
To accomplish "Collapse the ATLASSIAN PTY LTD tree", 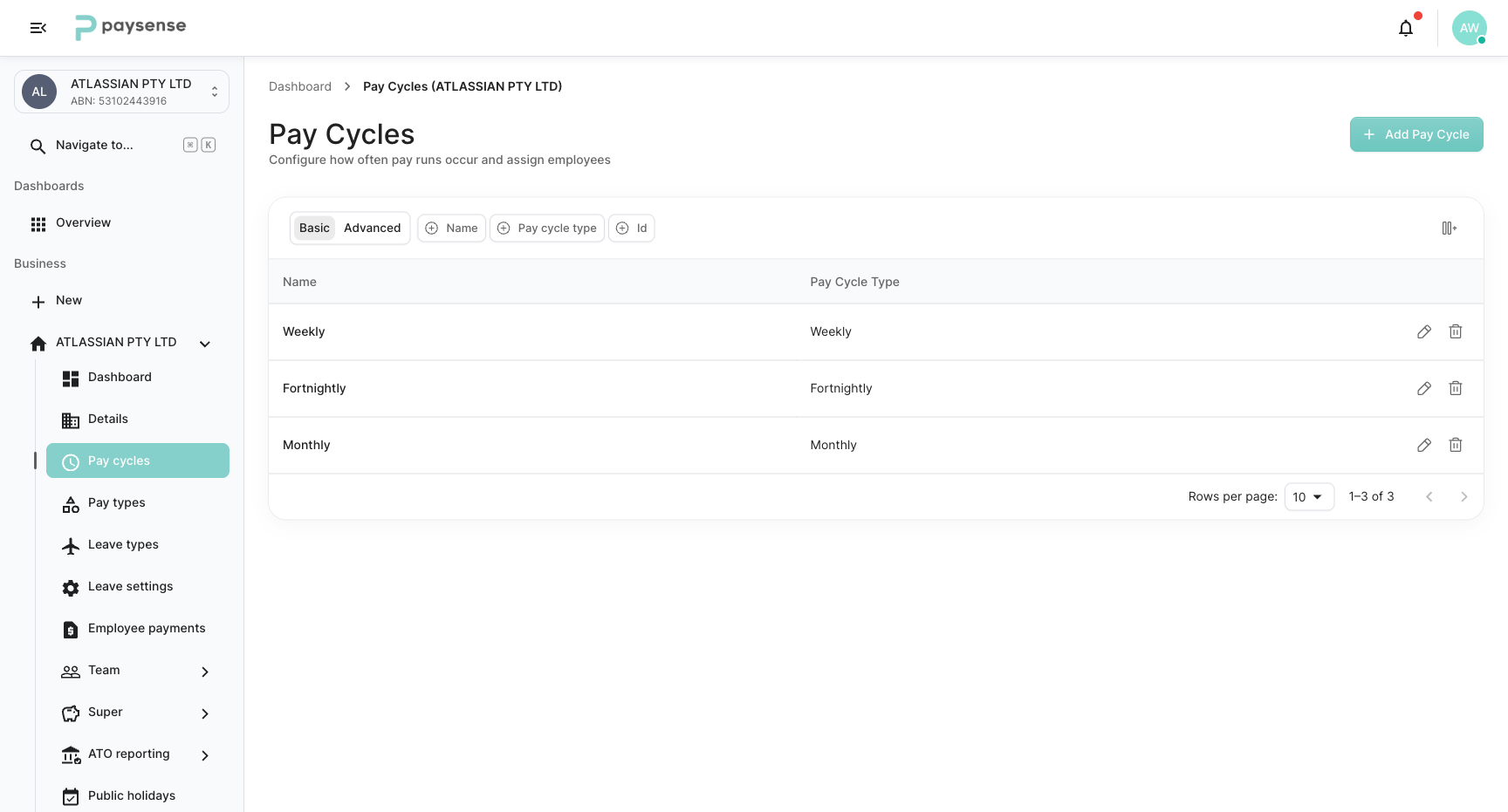I will [x=205, y=344].
